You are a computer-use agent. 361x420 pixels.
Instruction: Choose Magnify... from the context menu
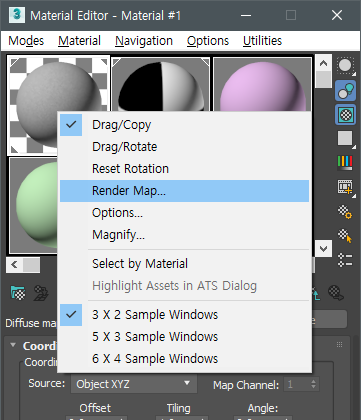click(x=184, y=235)
